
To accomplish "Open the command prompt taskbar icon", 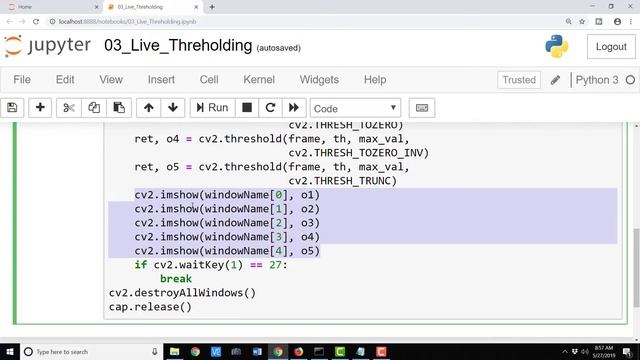I will 319,352.
